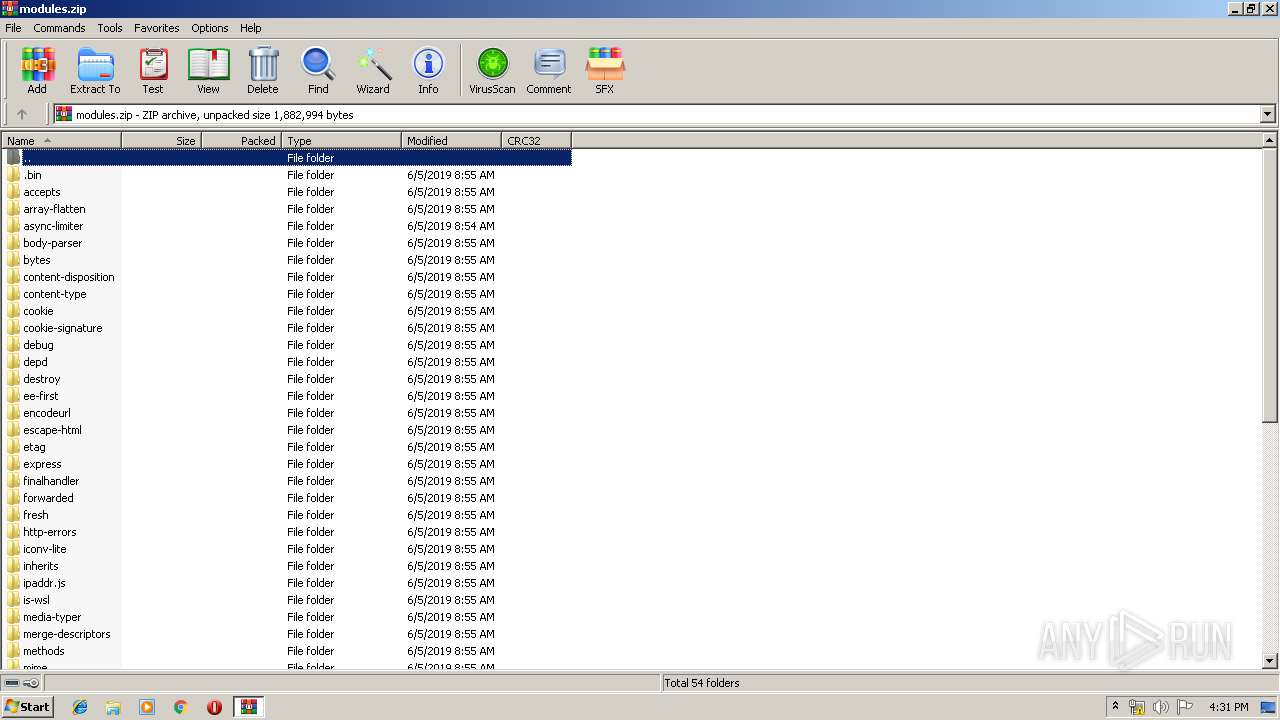1280x720 pixels.
Task: Click the Delete trash icon
Action: (263, 71)
